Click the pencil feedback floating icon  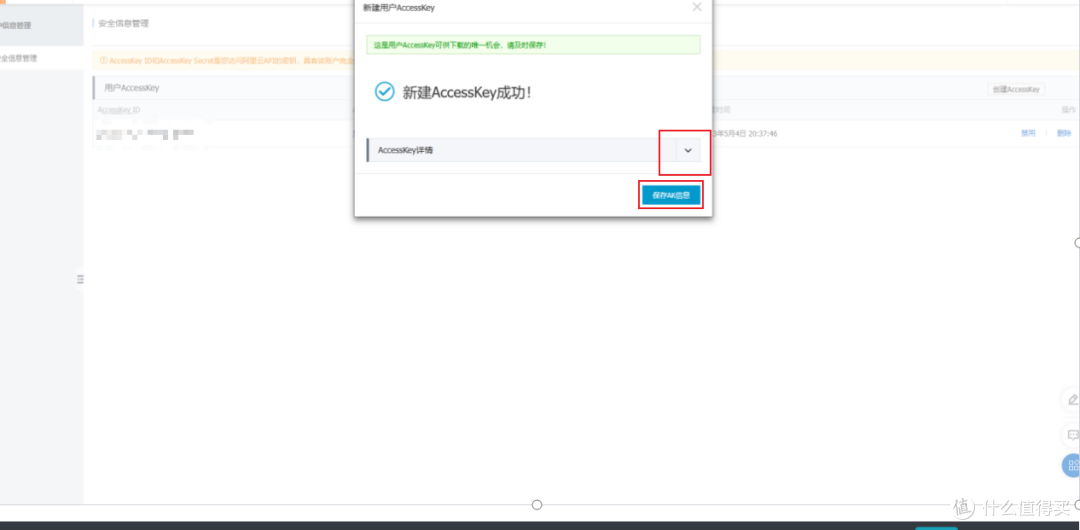pos(1072,399)
